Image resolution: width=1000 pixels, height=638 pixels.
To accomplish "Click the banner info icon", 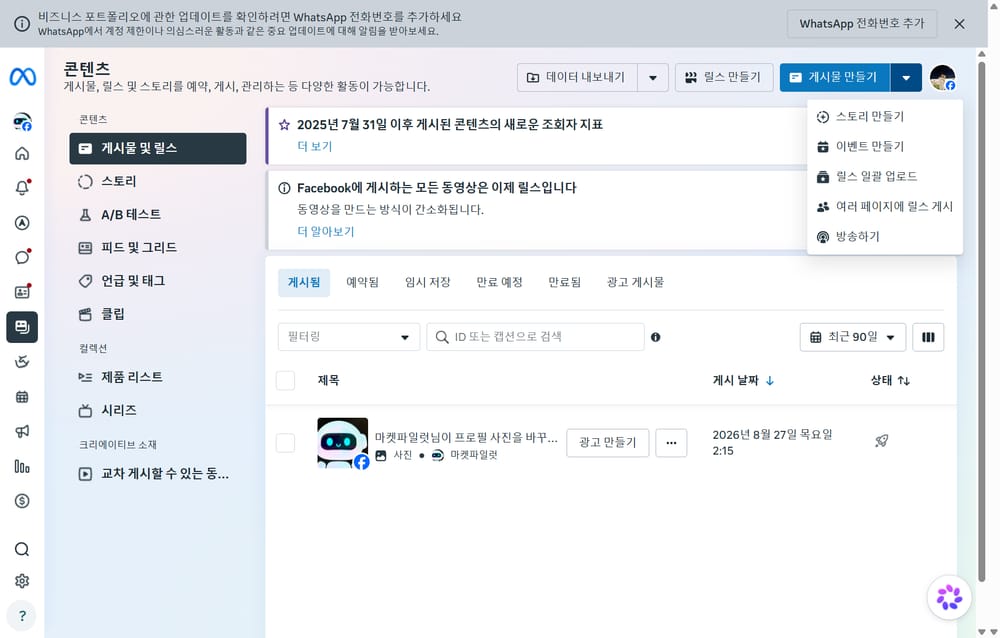I will (x=22, y=24).
